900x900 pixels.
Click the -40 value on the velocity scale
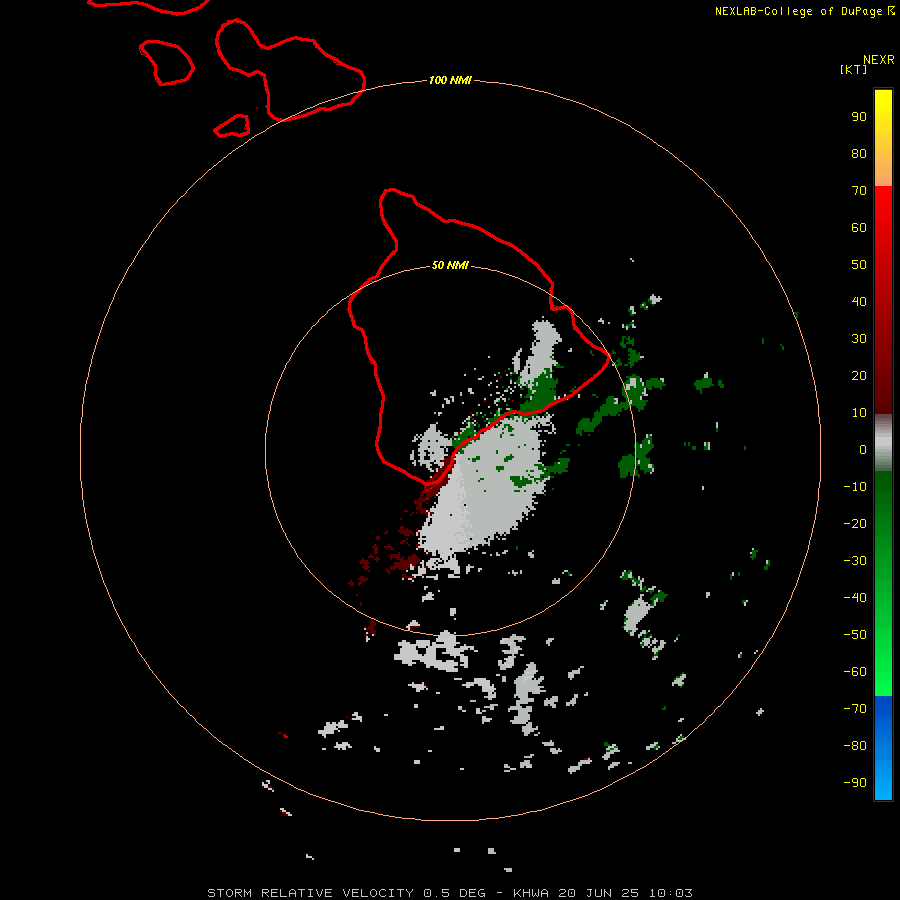(x=855, y=598)
